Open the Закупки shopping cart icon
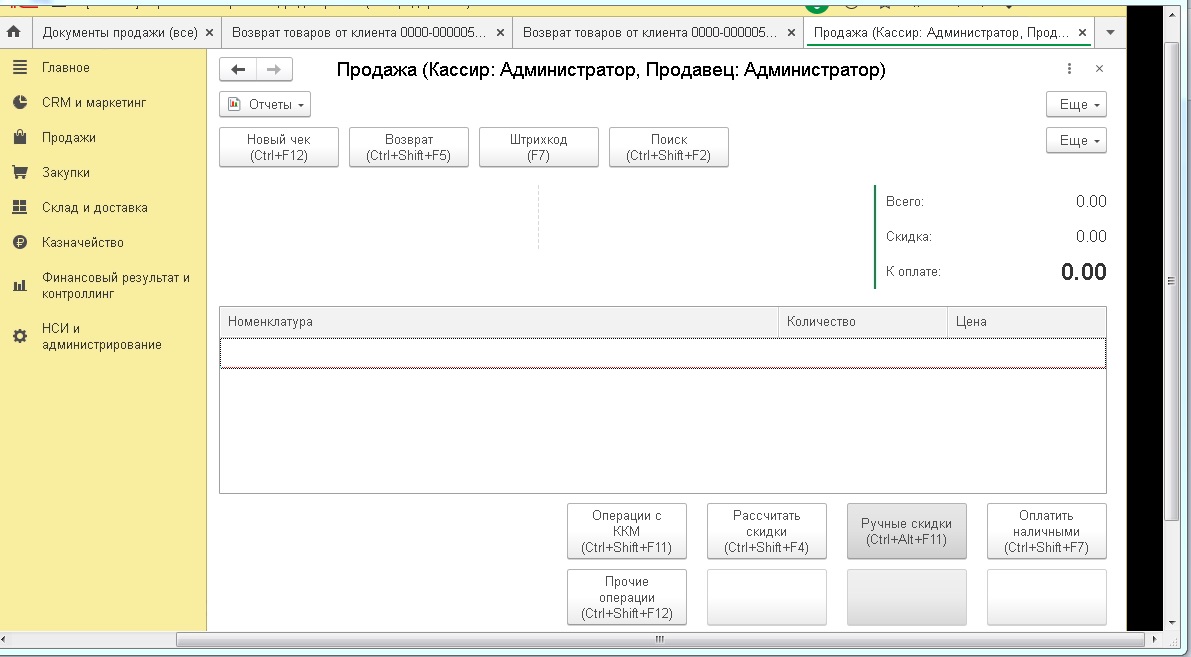 (x=19, y=172)
